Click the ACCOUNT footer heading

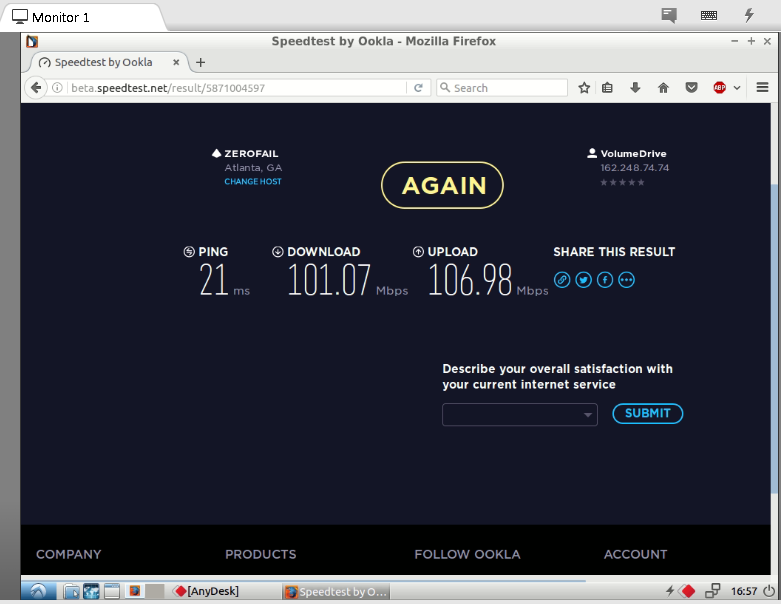click(636, 554)
